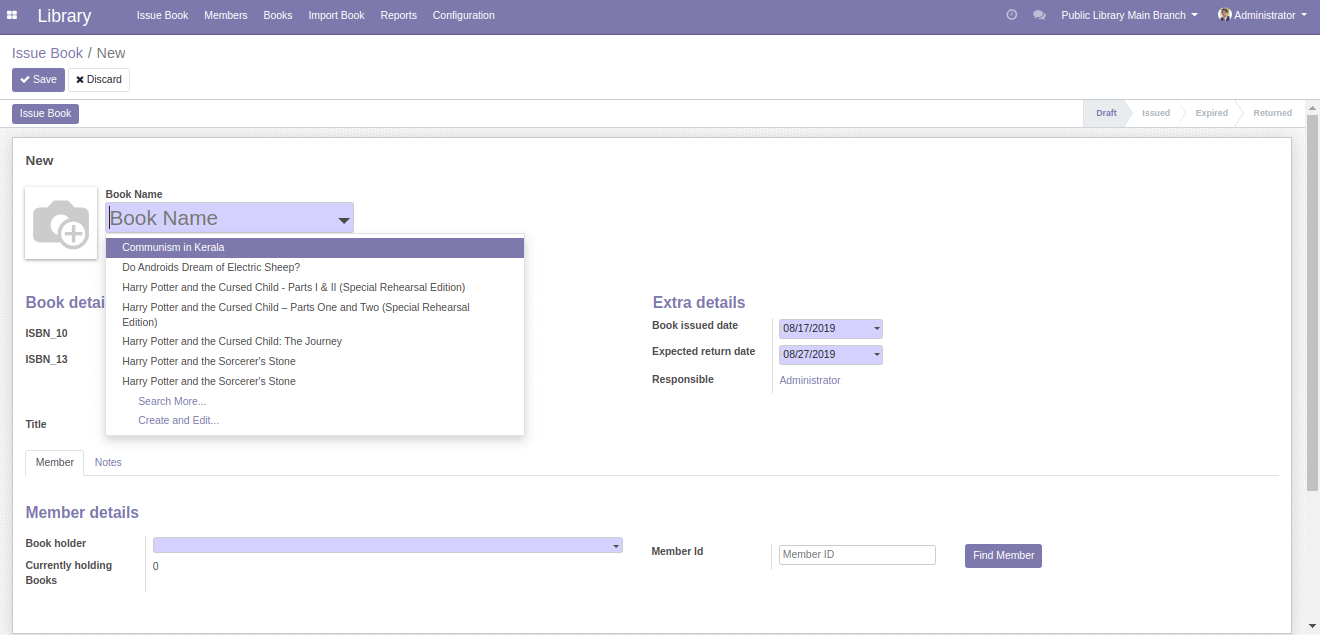Image resolution: width=1320 pixels, height=635 pixels.
Task: Open the apps grid menu icon
Action: pos(12,15)
